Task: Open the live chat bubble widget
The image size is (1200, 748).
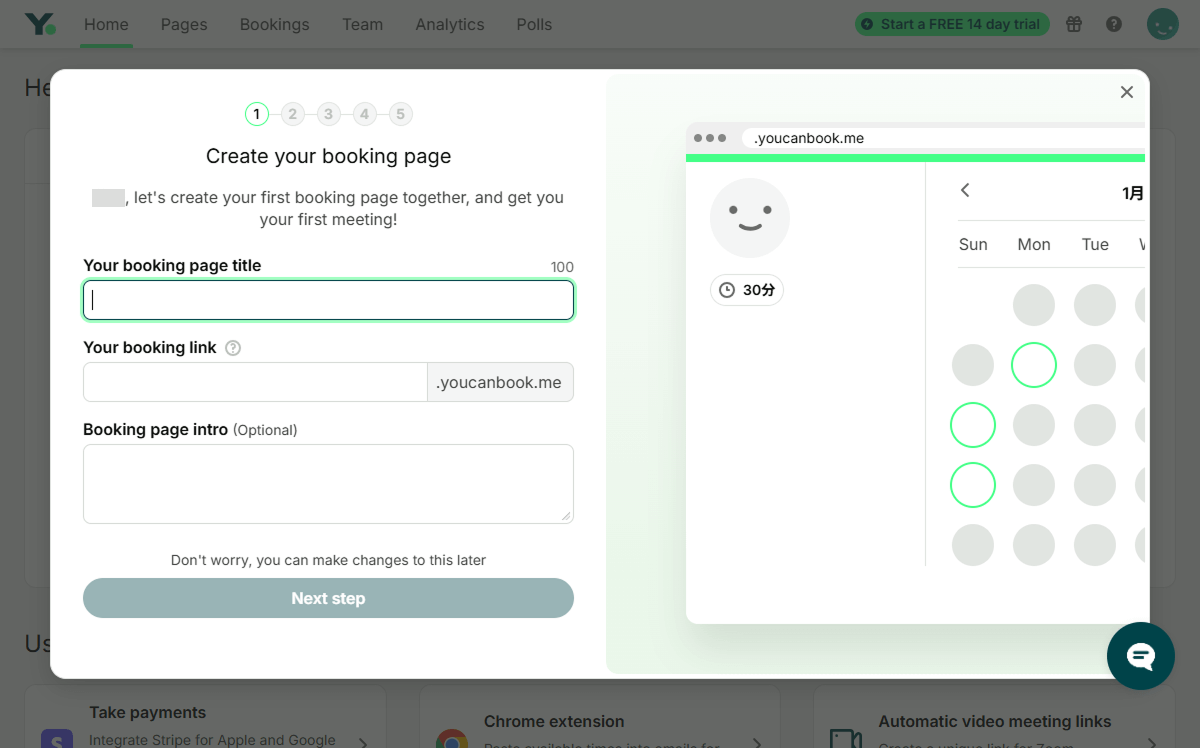Action: point(1141,656)
